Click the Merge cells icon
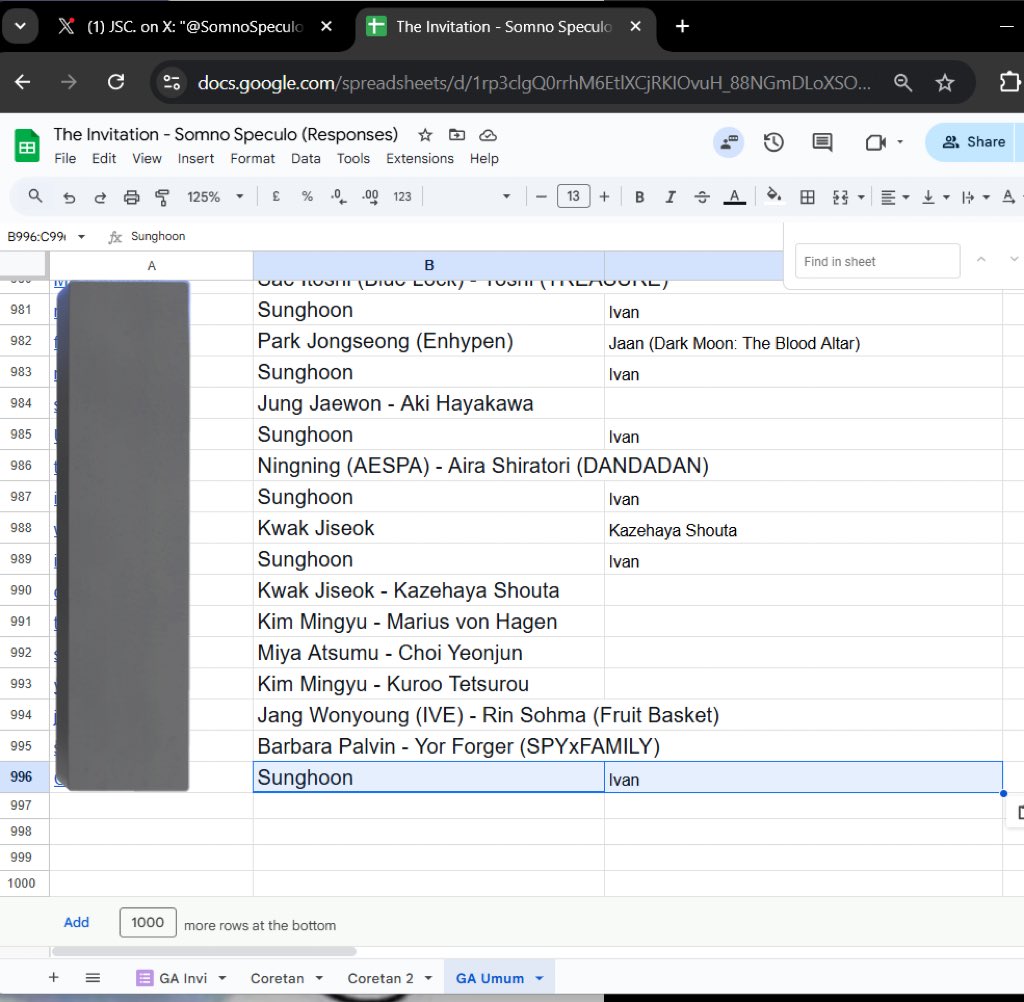 pyautogui.click(x=842, y=196)
